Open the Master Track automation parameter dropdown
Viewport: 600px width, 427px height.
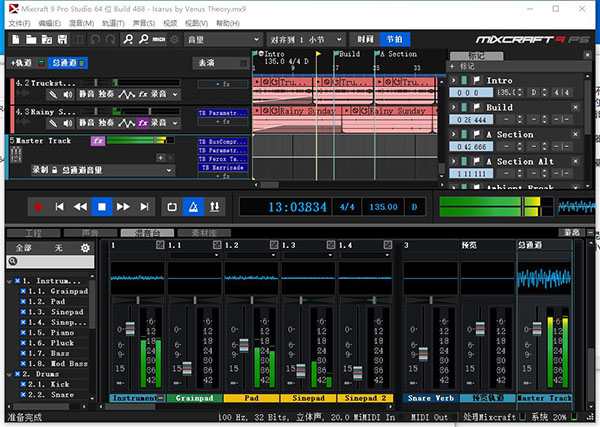(102, 170)
